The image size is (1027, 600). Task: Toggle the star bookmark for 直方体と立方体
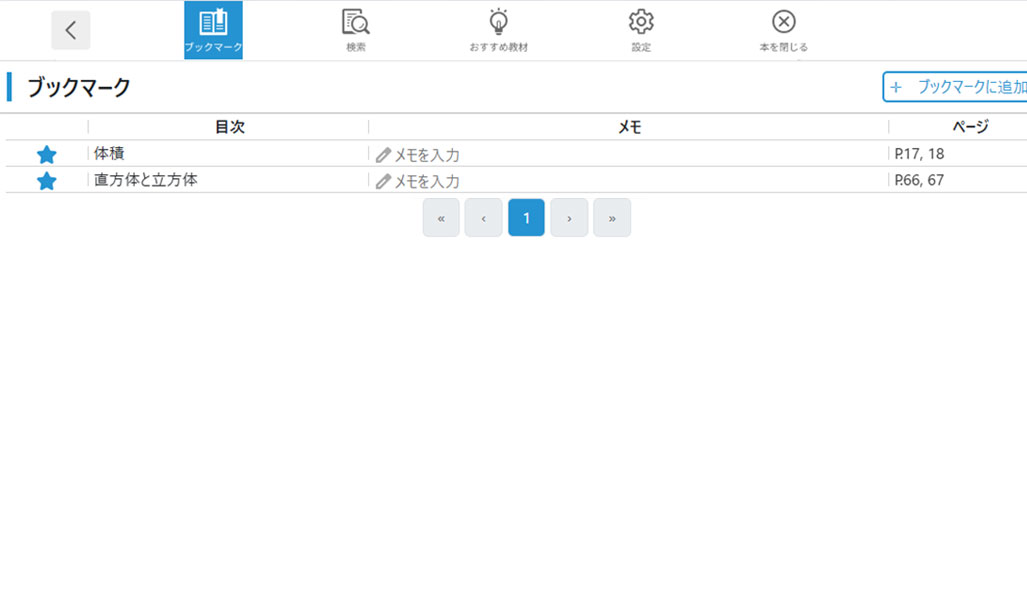(46, 181)
